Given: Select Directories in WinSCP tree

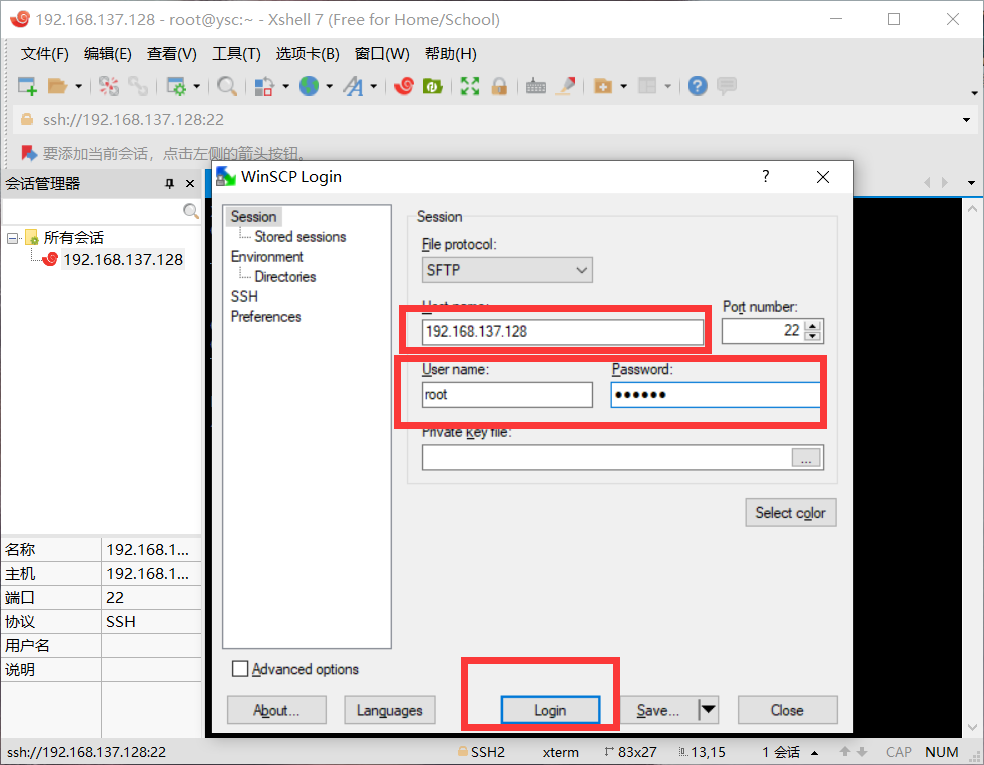Looking at the screenshot, I should point(285,277).
